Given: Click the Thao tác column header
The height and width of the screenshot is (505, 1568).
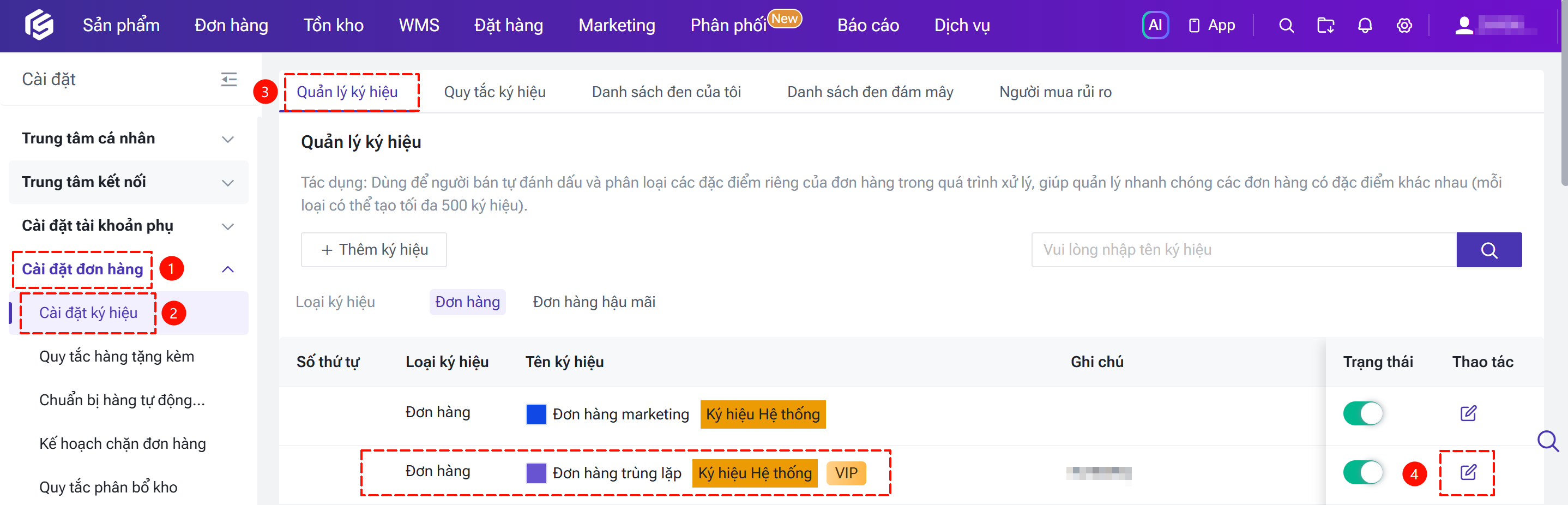Looking at the screenshot, I should [x=1482, y=362].
